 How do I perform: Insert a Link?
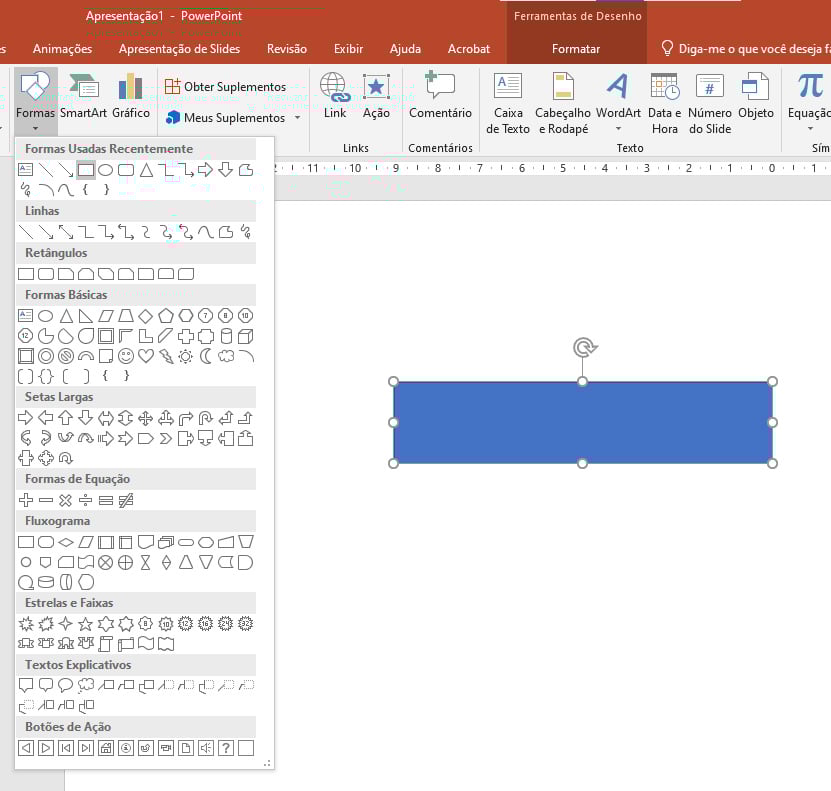[335, 96]
